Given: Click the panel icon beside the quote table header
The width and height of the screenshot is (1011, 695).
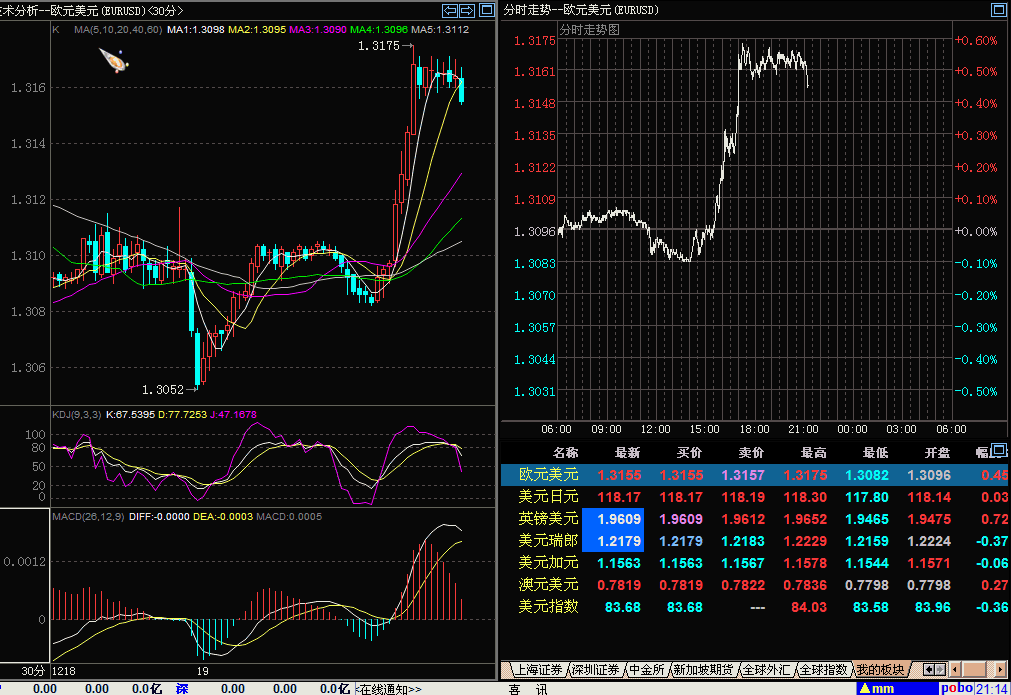Looking at the screenshot, I should click(1000, 452).
